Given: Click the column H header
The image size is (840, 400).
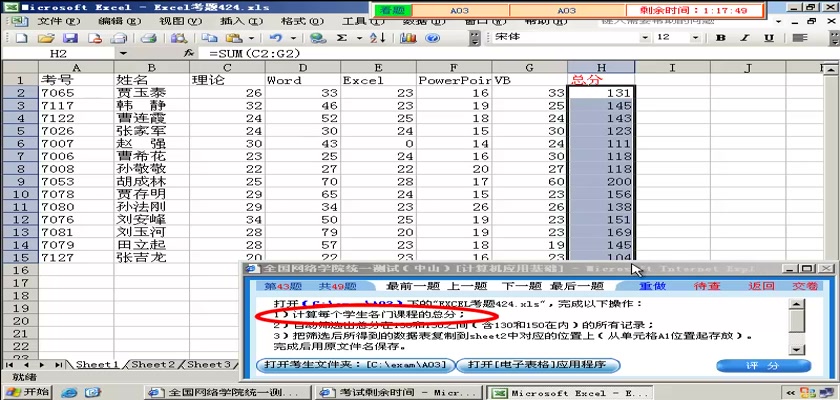Looking at the screenshot, I should coord(601,67).
